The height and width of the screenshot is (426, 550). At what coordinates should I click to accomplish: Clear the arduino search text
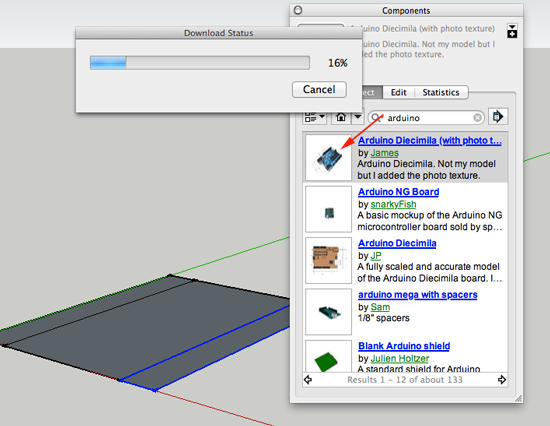coord(477,118)
